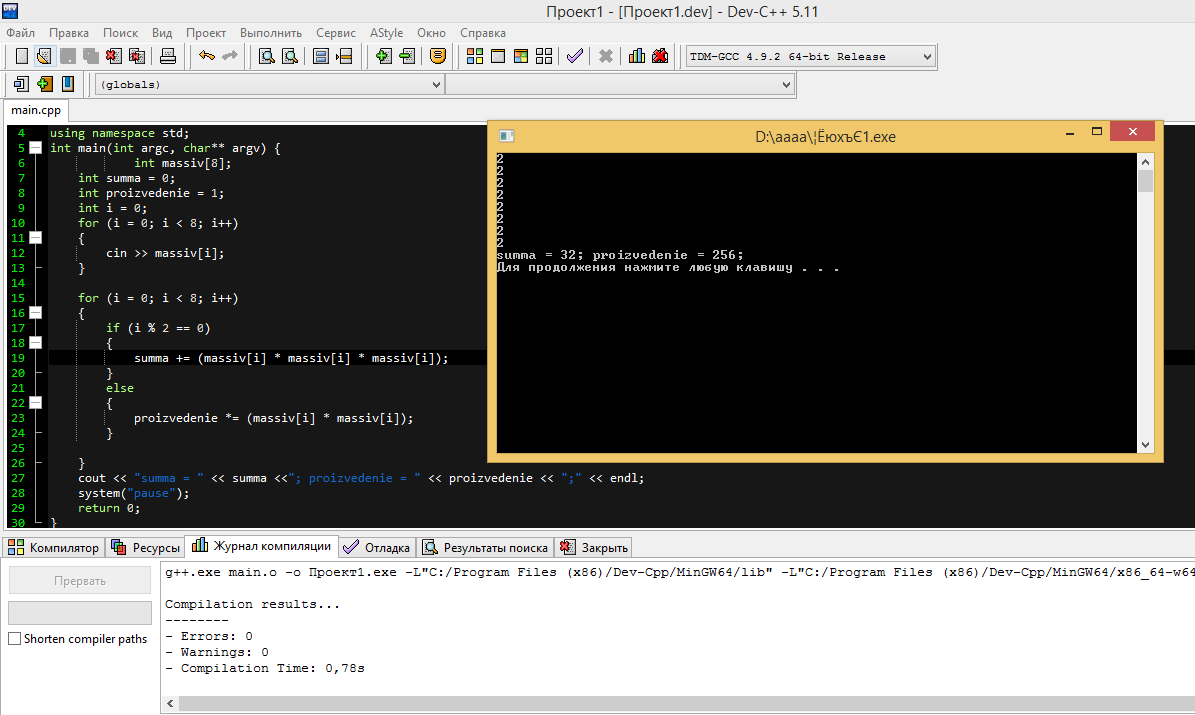
Task: Open the Проект menu
Action: 206,33
